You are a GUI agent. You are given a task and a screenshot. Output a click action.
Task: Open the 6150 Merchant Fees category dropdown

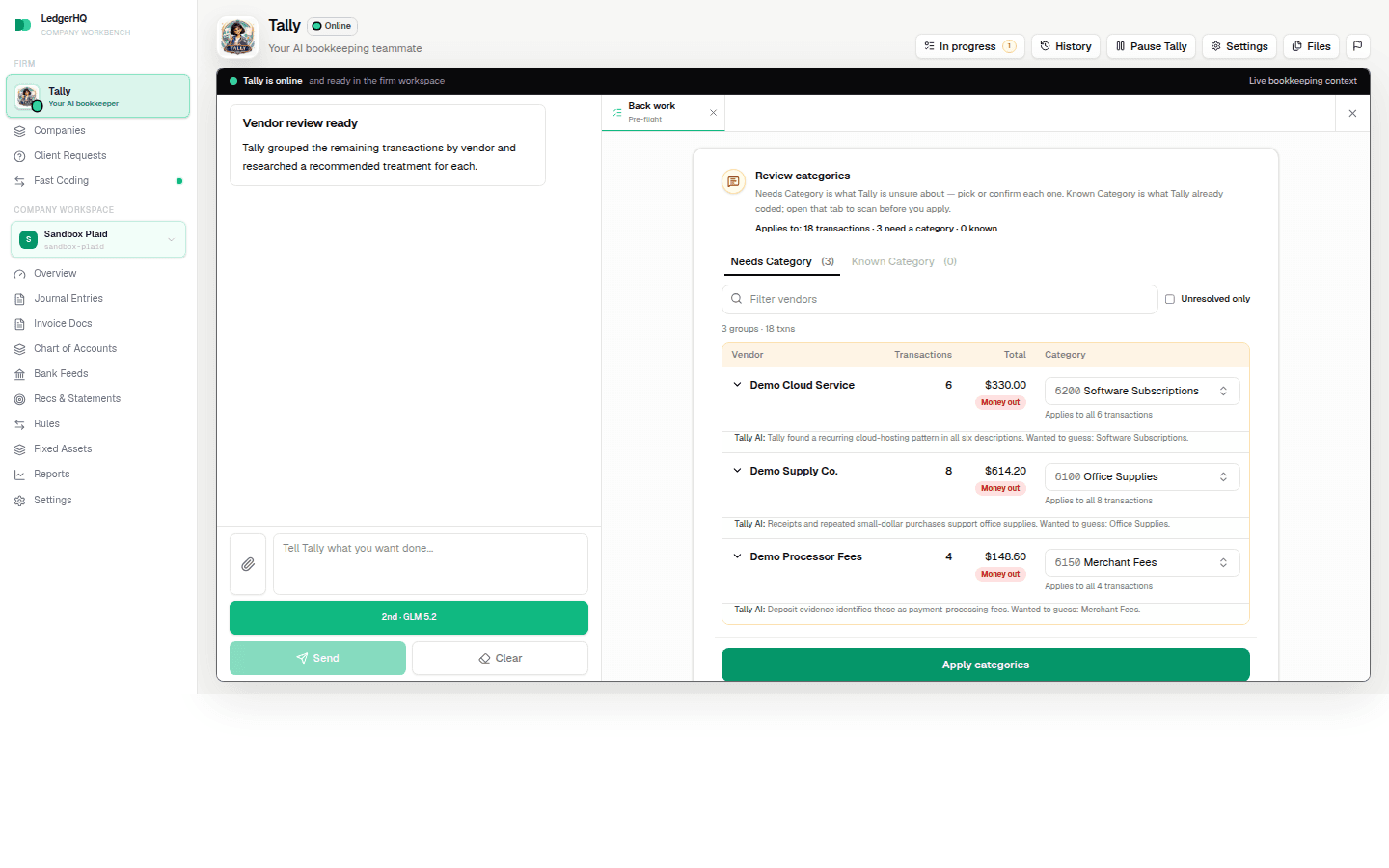(x=1142, y=563)
